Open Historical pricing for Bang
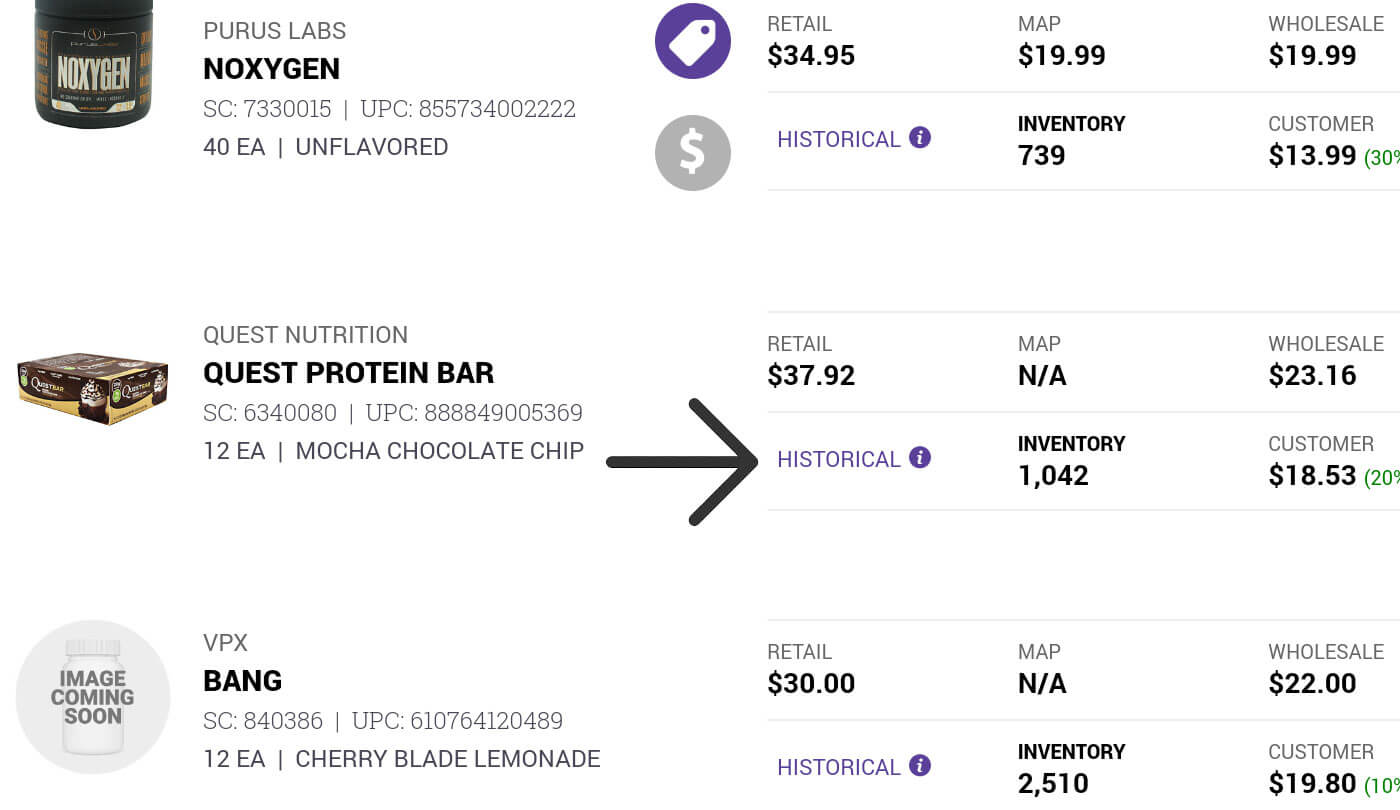 coord(839,768)
